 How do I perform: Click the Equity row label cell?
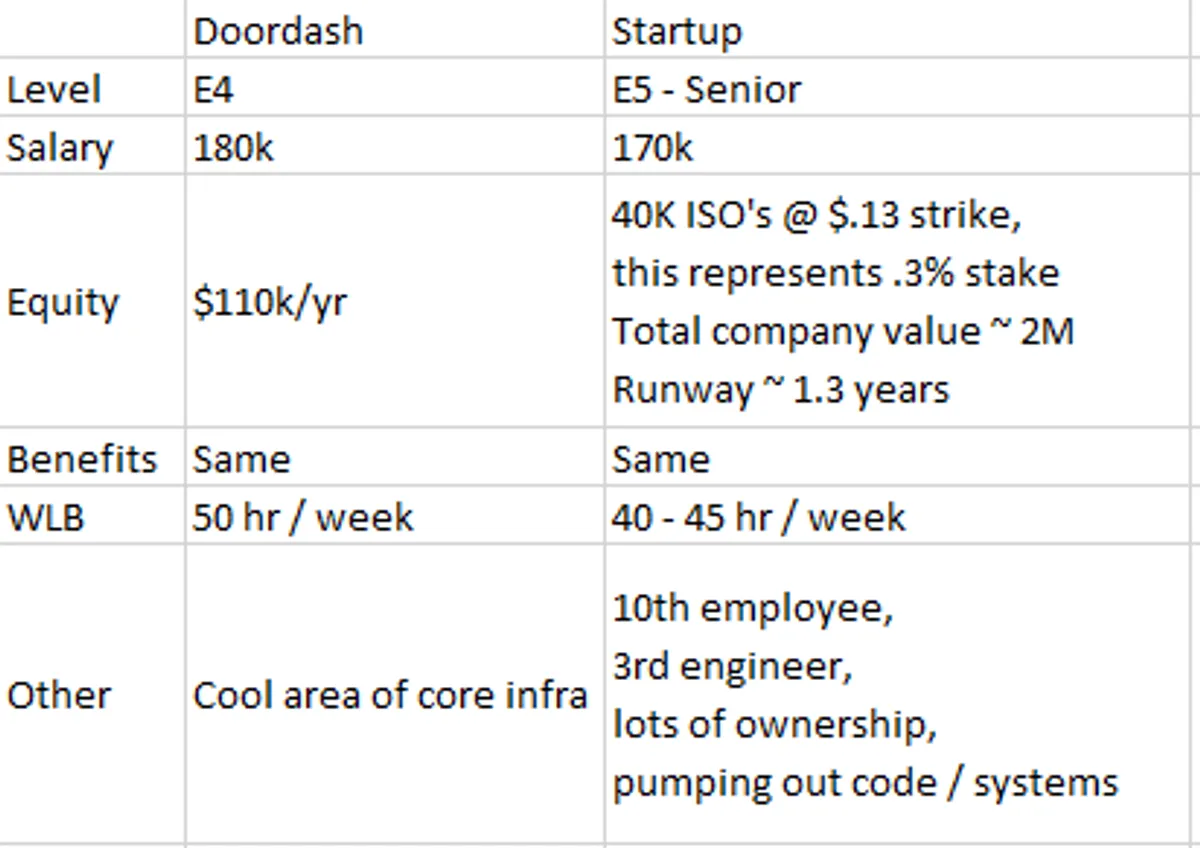point(62,302)
